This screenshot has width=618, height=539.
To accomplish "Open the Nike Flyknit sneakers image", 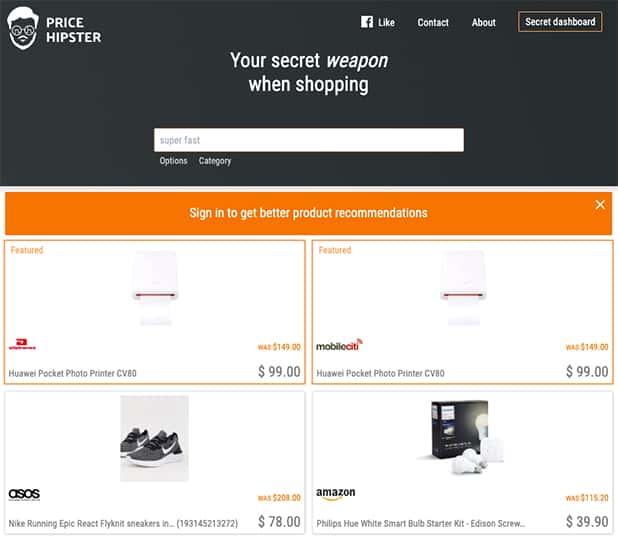I will click(154, 438).
